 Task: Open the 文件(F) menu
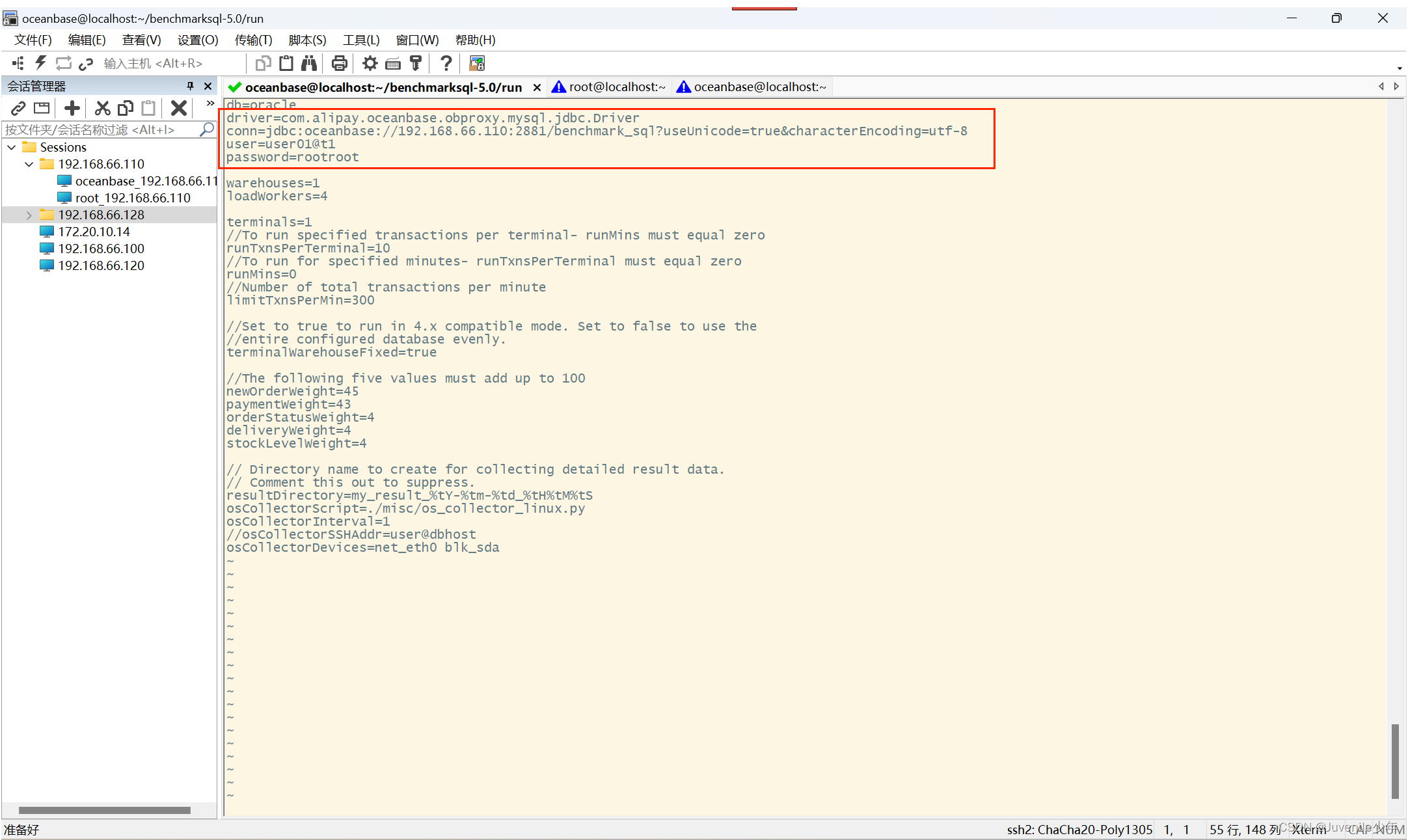pos(33,40)
